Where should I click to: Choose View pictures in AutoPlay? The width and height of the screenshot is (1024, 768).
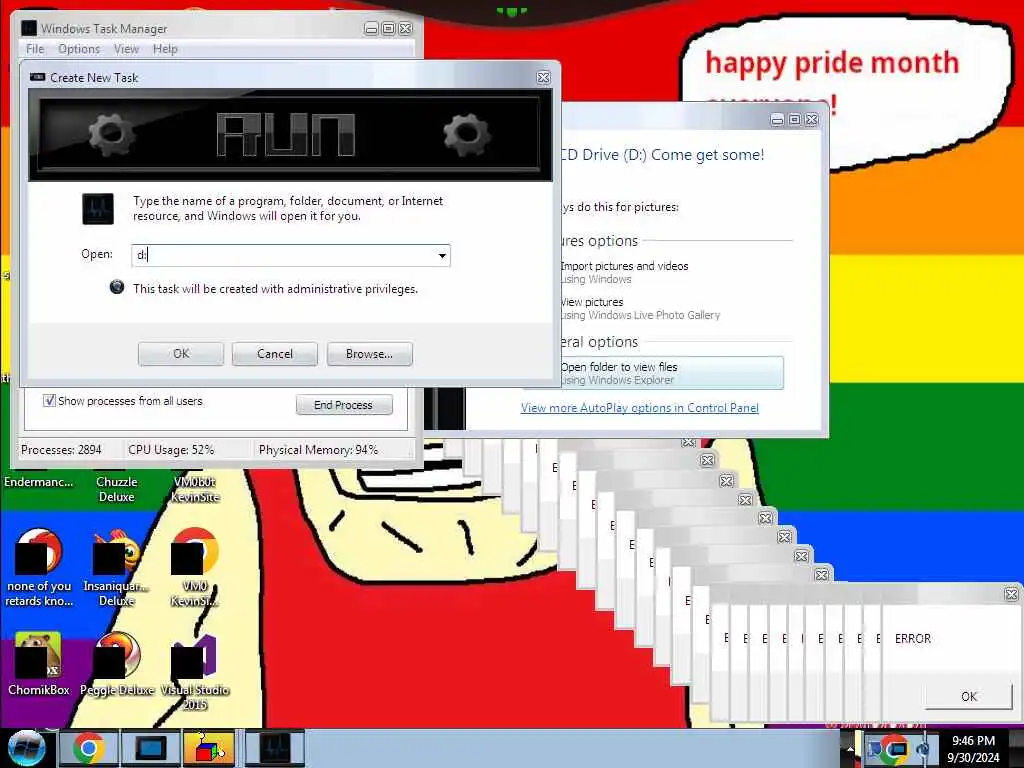pyautogui.click(x=640, y=308)
